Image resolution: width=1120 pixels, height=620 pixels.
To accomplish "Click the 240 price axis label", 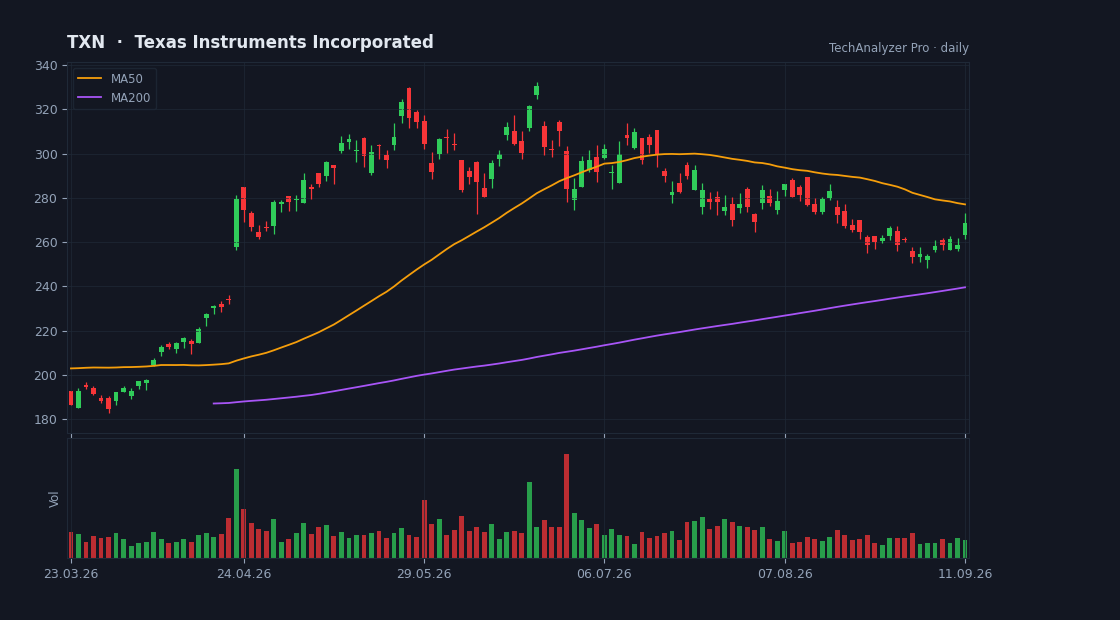I will pyautogui.click(x=46, y=287).
